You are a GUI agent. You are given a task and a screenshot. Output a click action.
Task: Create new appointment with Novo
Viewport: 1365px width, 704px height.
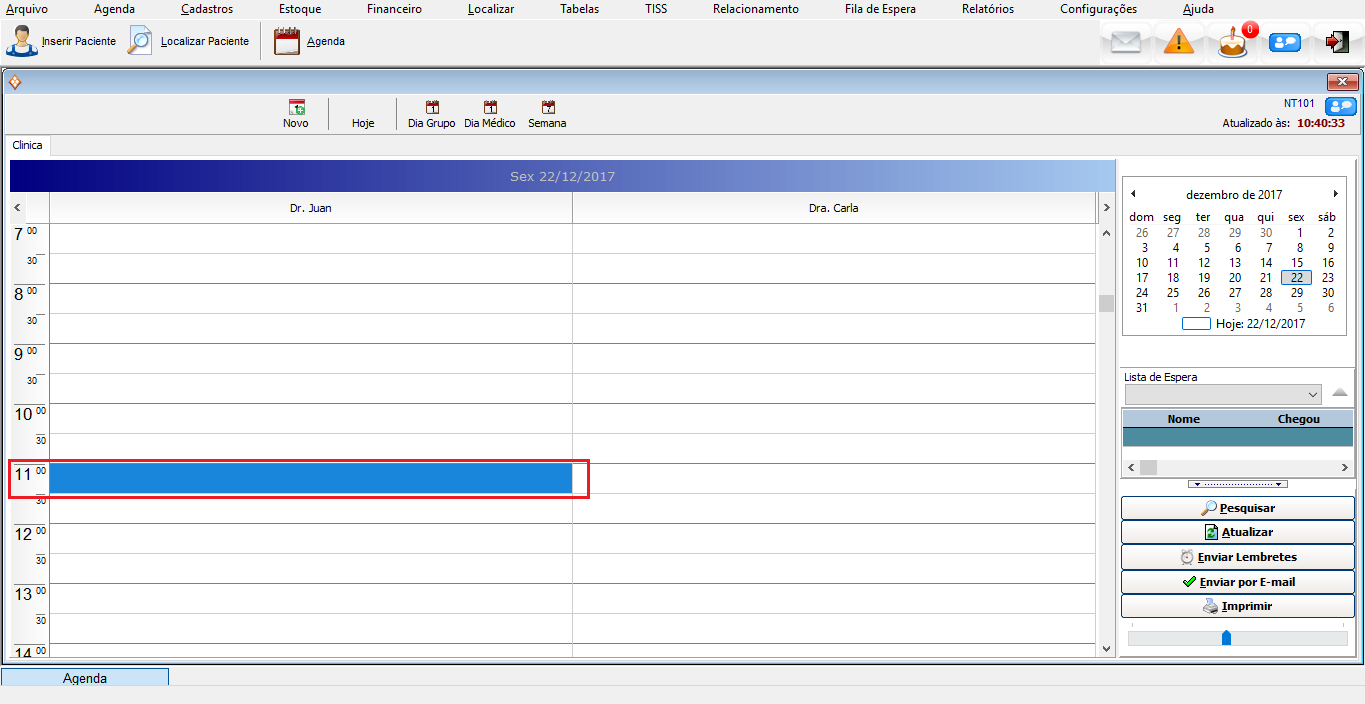296,114
